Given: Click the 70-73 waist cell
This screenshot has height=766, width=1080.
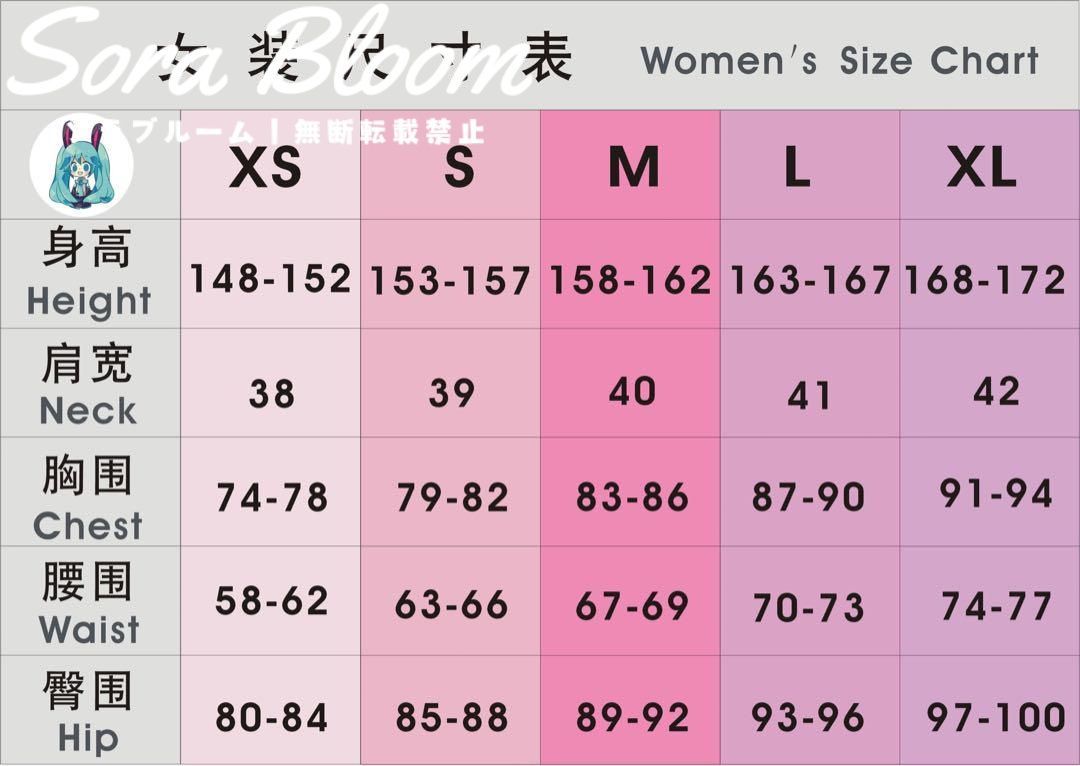Looking at the screenshot, I should coord(810,601).
